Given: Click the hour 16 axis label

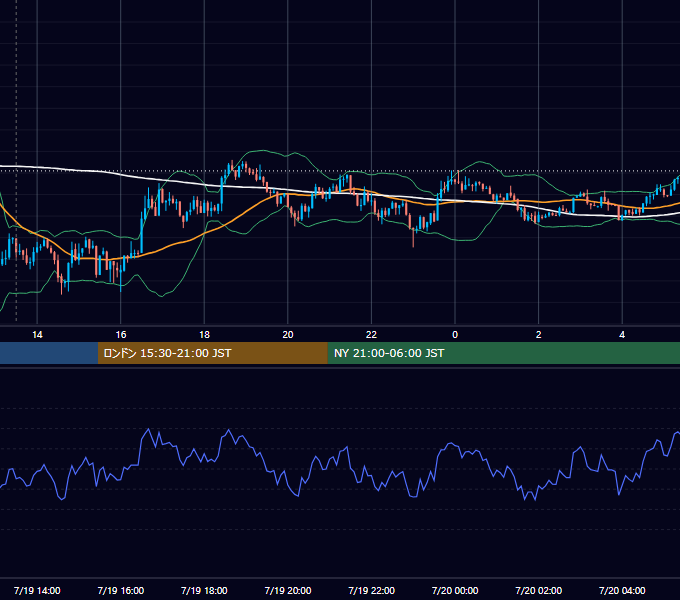Looking at the screenshot, I should (121, 335).
